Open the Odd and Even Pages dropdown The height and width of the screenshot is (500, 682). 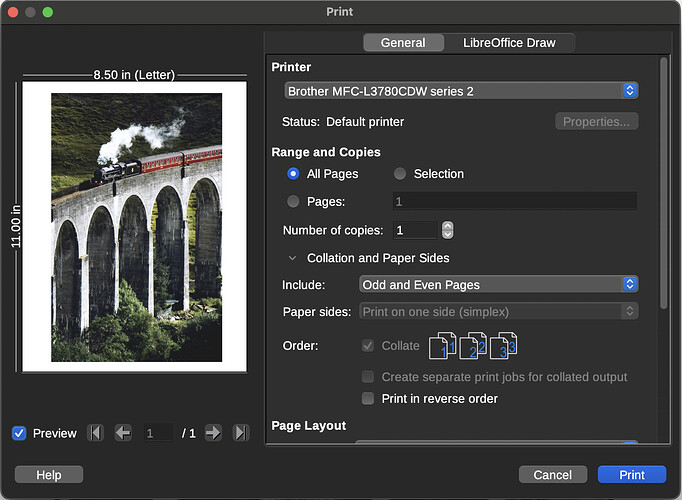click(498, 285)
